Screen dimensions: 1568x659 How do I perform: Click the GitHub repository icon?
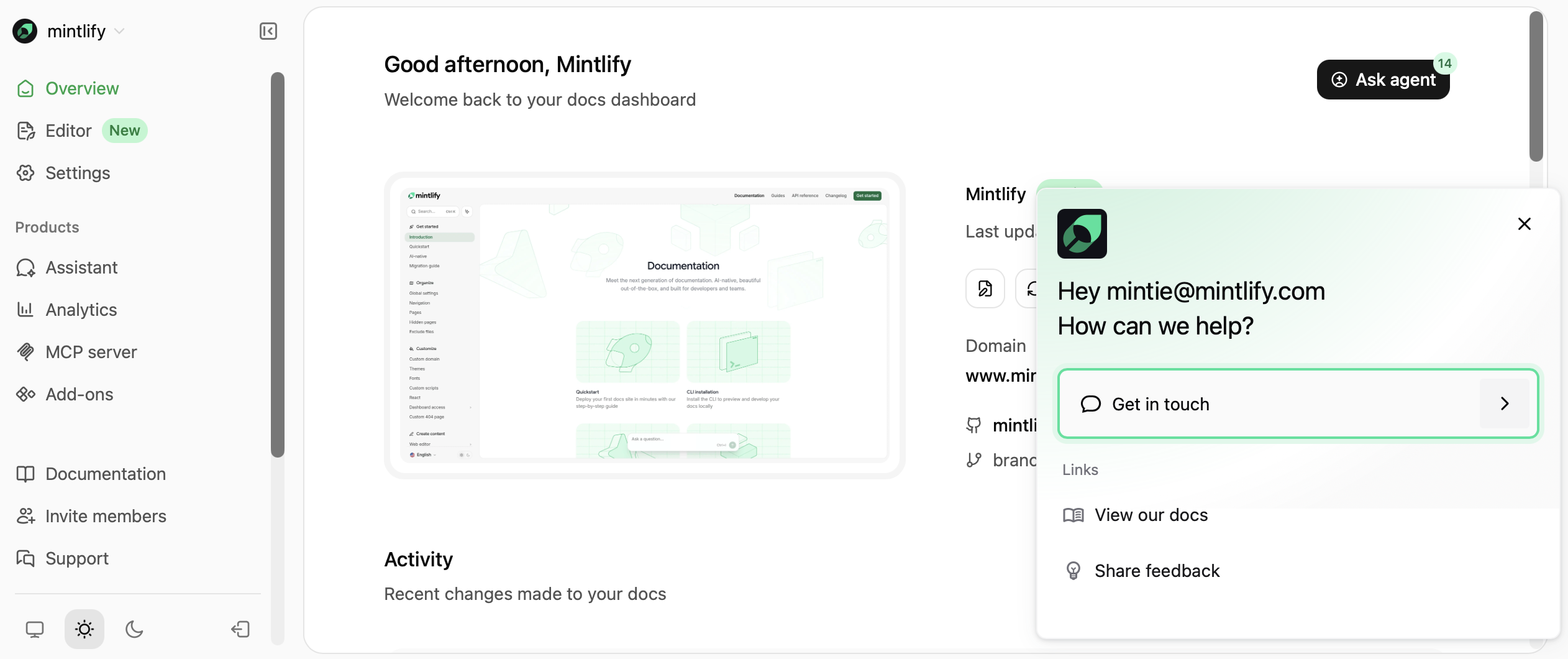coord(973,425)
